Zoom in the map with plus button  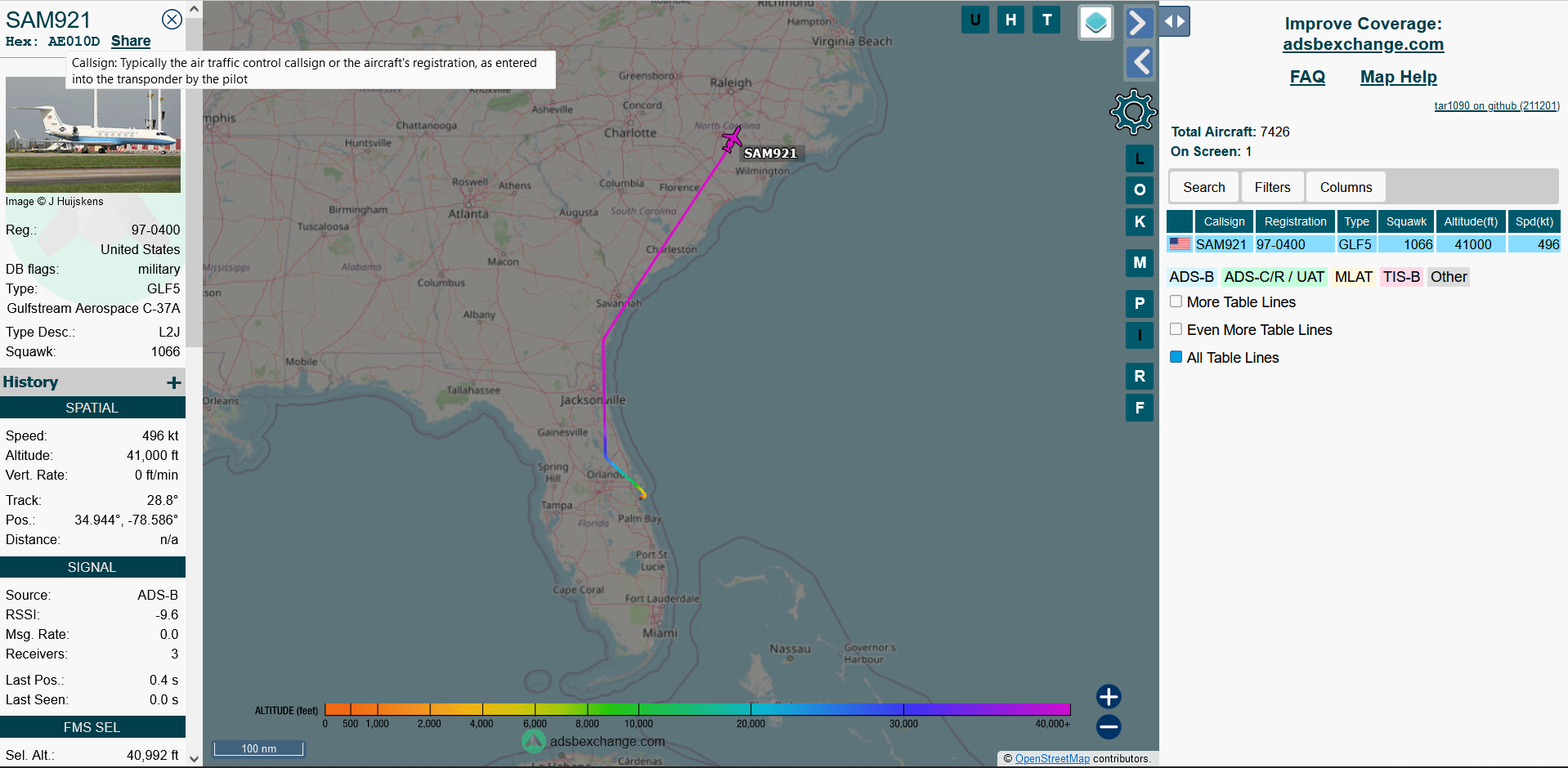(1109, 696)
